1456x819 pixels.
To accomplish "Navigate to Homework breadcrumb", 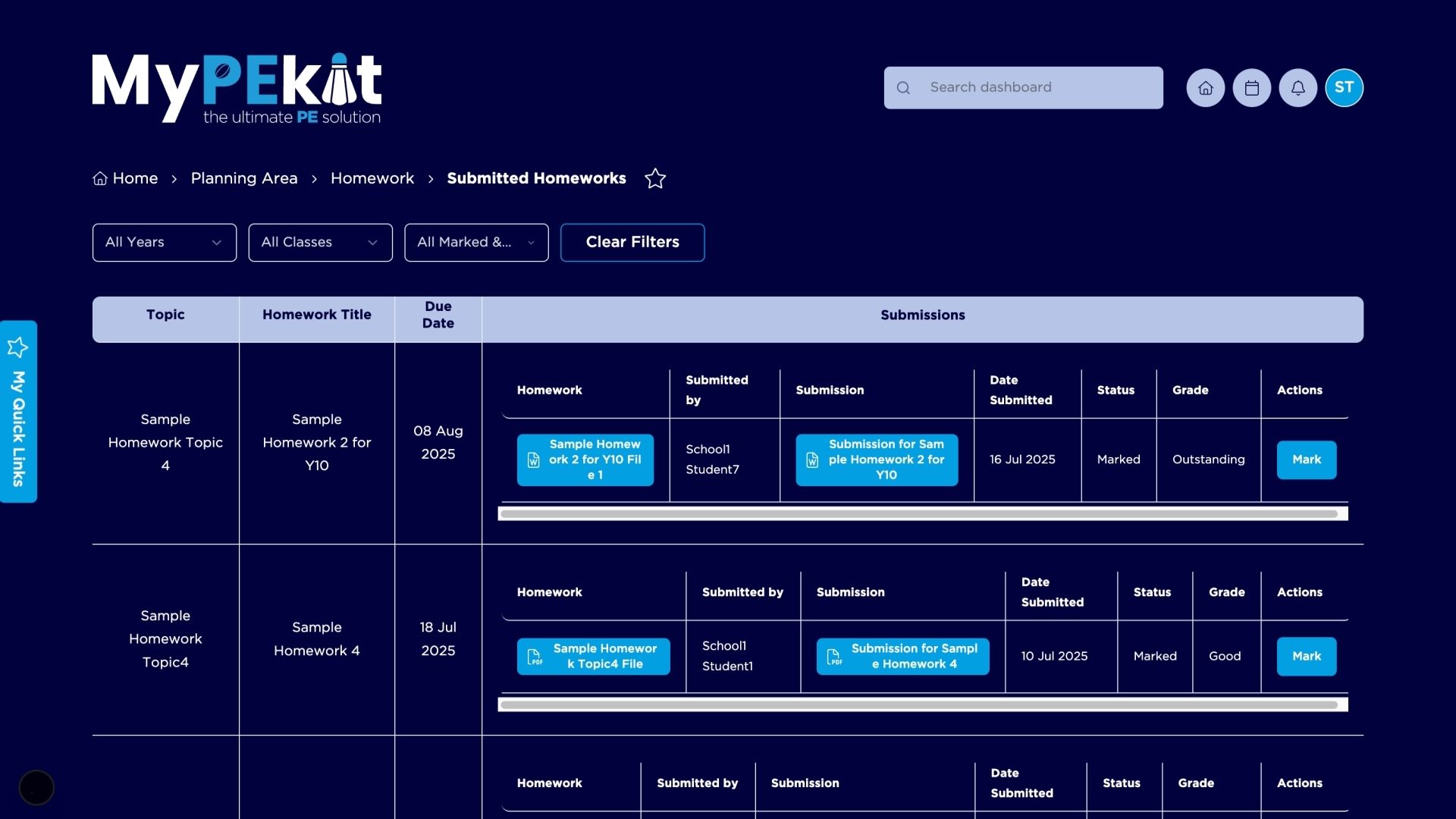I will pyautogui.click(x=372, y=178).
